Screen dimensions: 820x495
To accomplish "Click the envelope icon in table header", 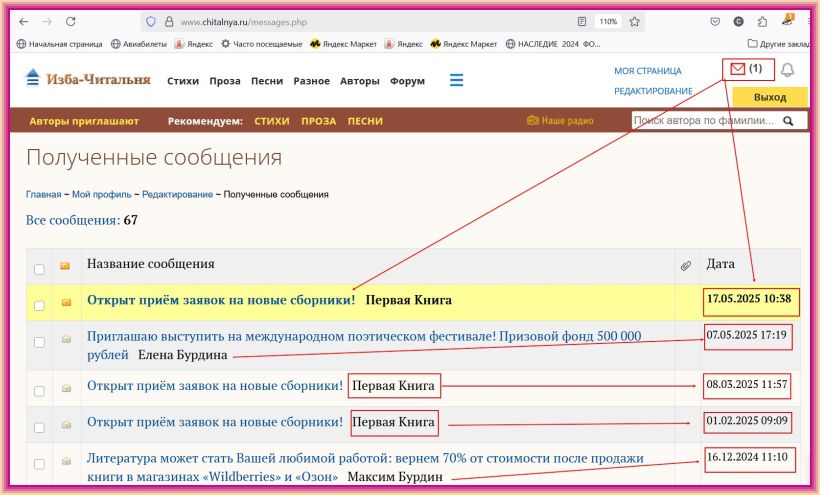I will click(65, 266).
